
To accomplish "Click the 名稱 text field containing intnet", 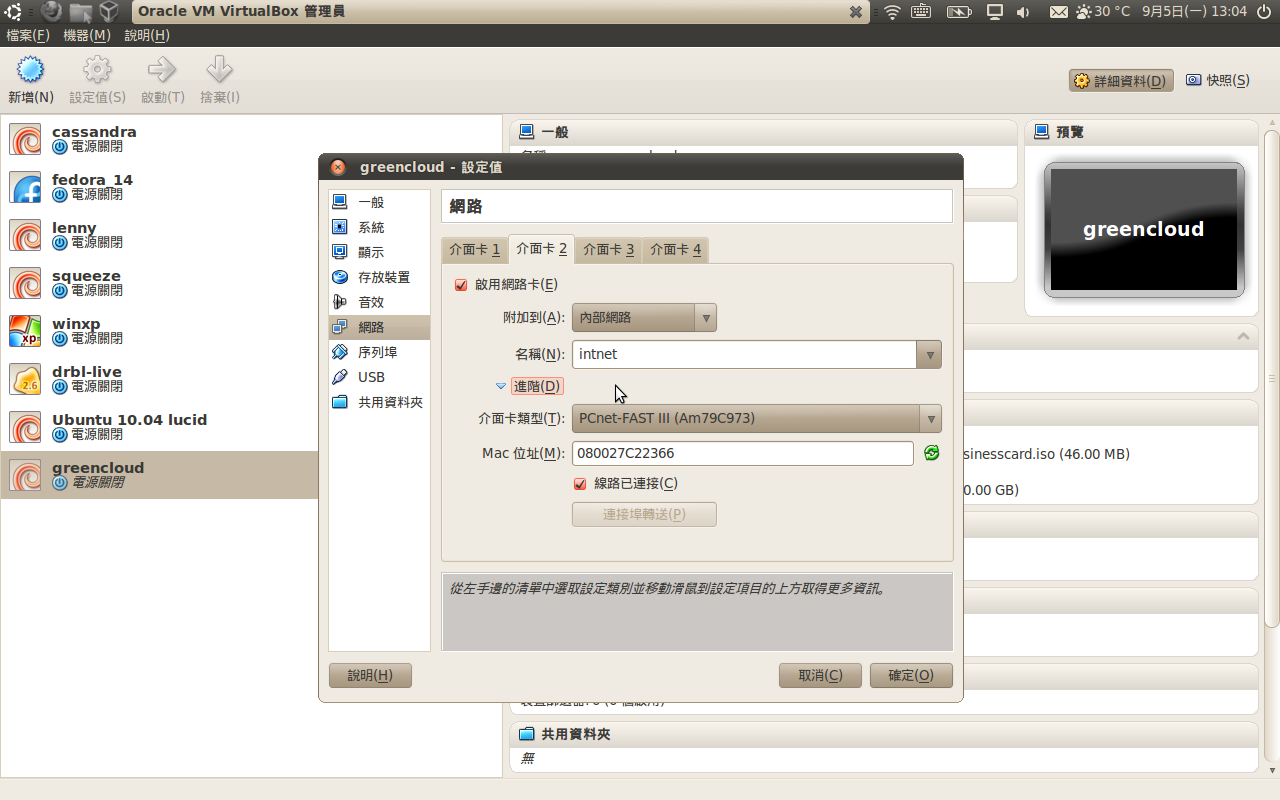I will (745, 354).
